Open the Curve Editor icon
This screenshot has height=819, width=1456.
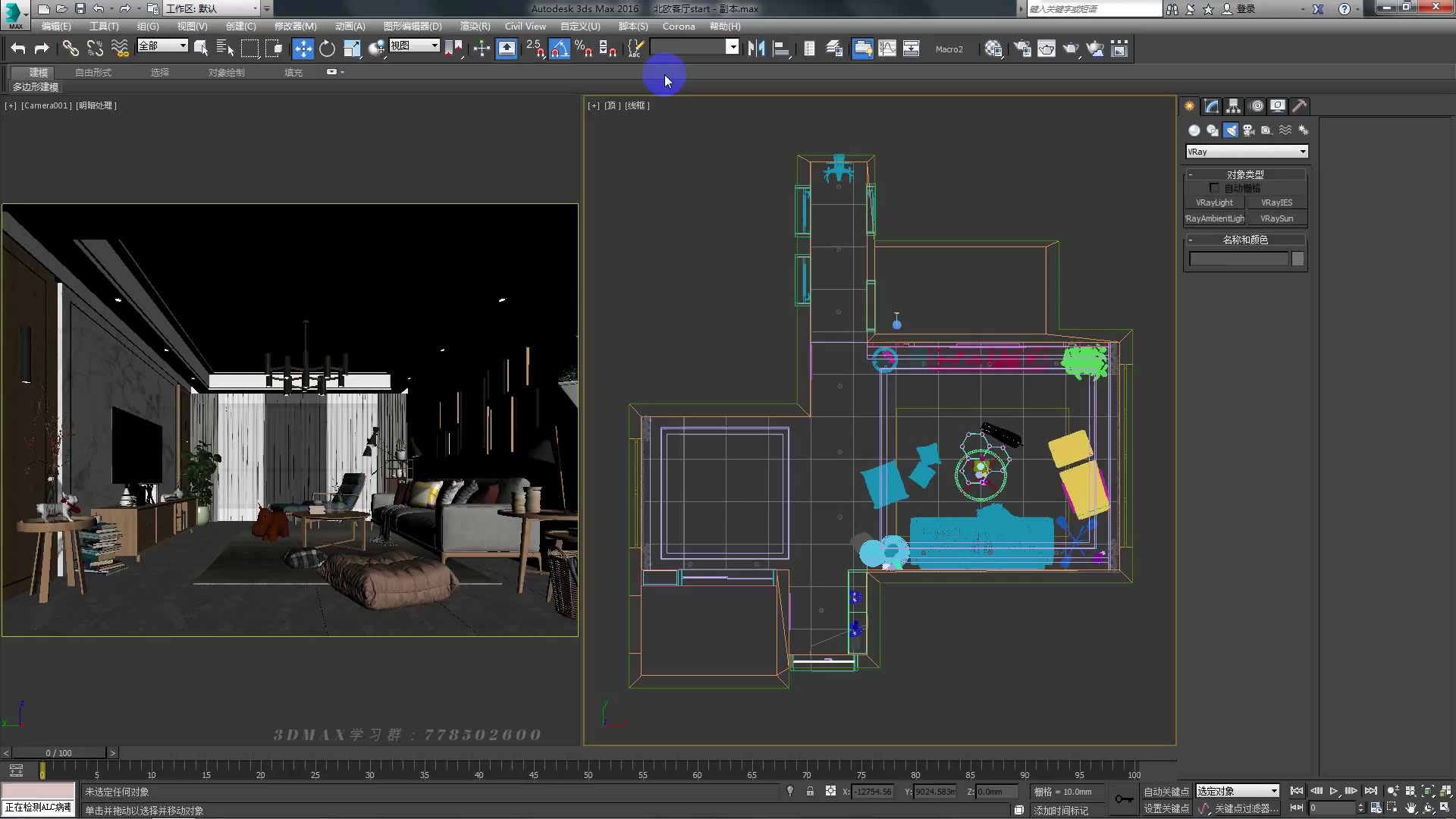(x=887, y=49)
